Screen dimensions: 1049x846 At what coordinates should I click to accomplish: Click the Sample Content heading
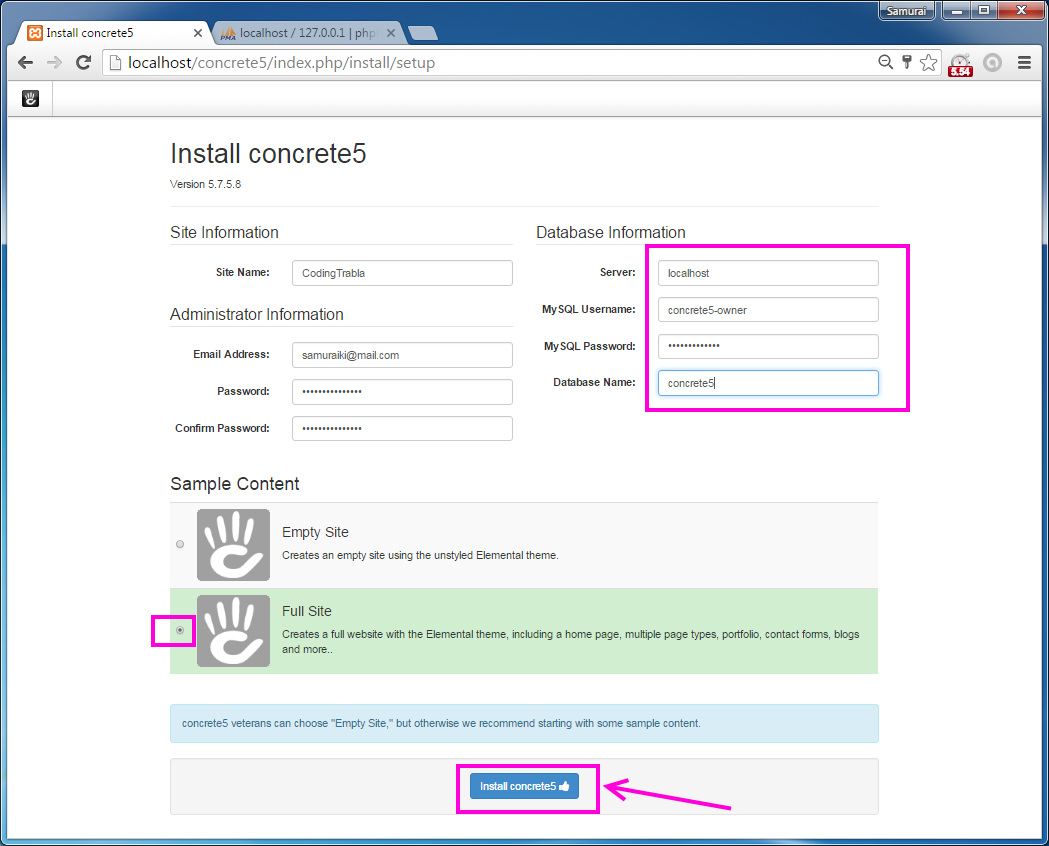pyautogui.click(x=235, y=484)
